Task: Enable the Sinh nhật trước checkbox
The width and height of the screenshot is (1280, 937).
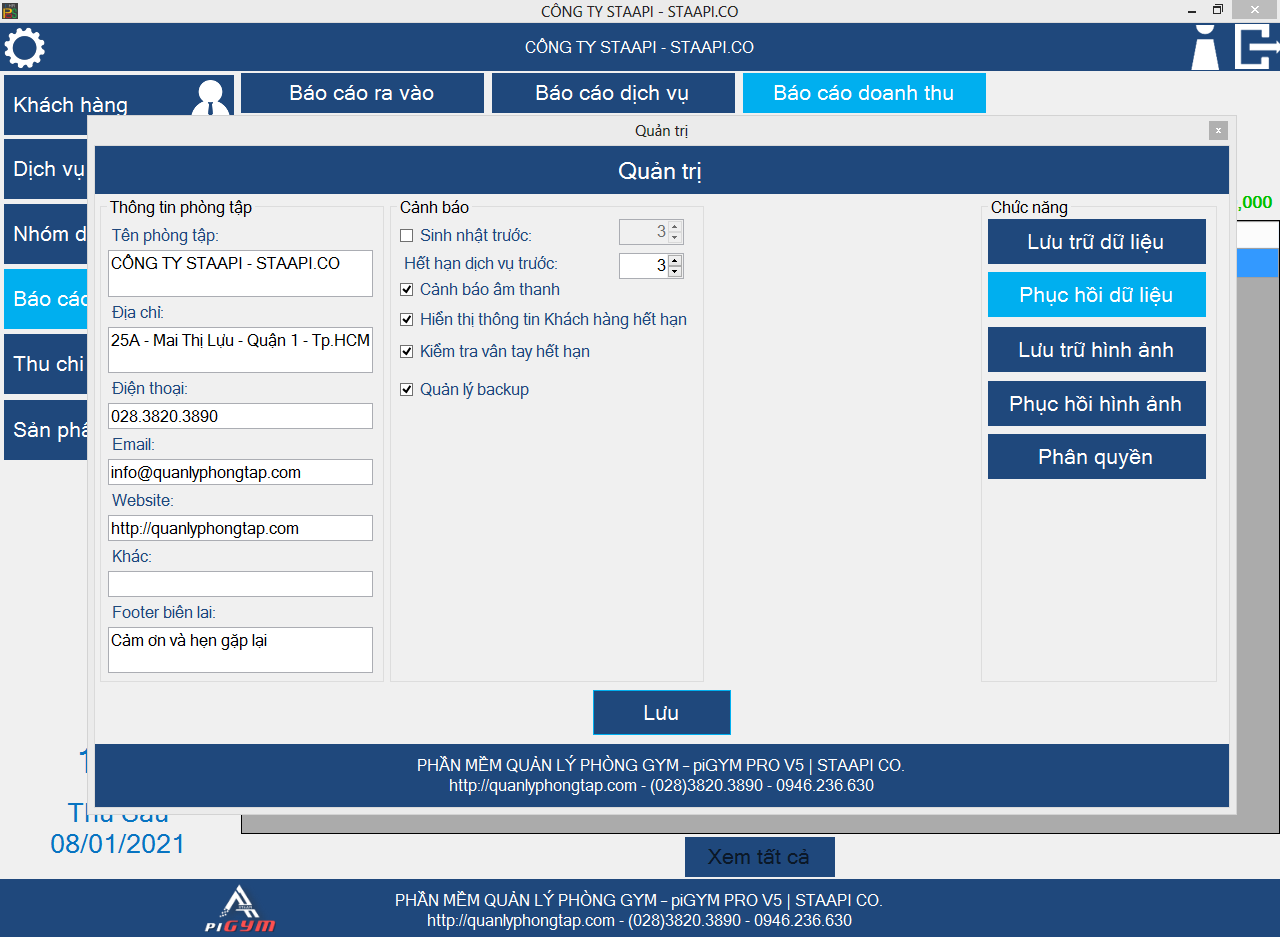Action: coord(407,236)
